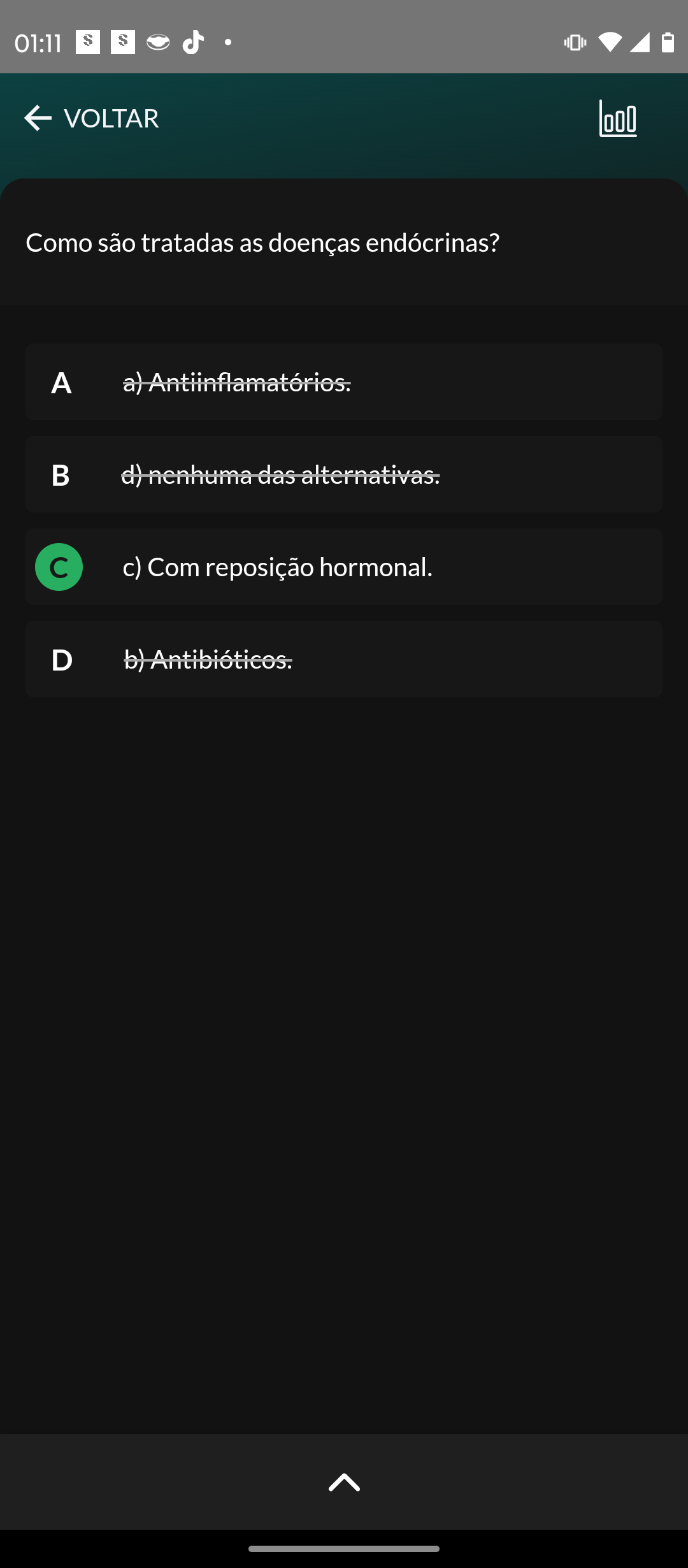Select the green C answer circle
Image resolution: width=688 pixels, height=1568 pixels.
tap(59, 567)
